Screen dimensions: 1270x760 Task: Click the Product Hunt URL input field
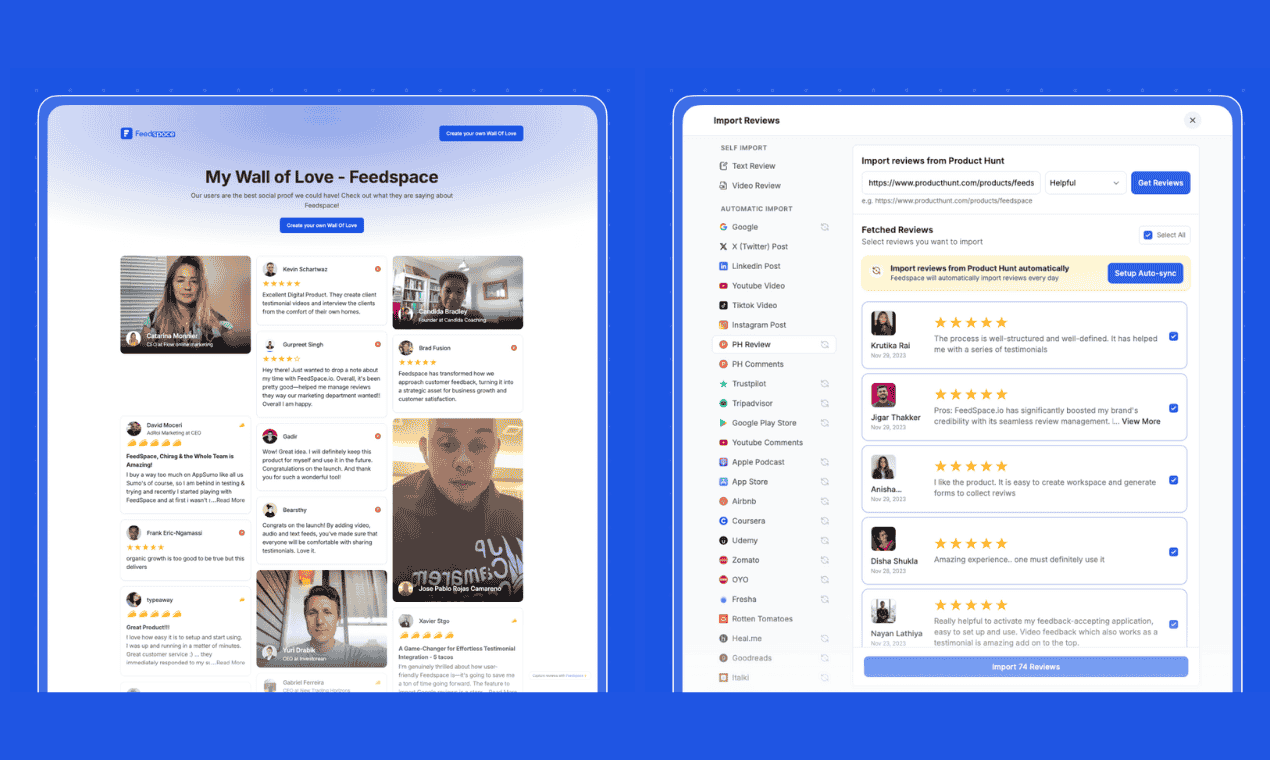(950, 183)
